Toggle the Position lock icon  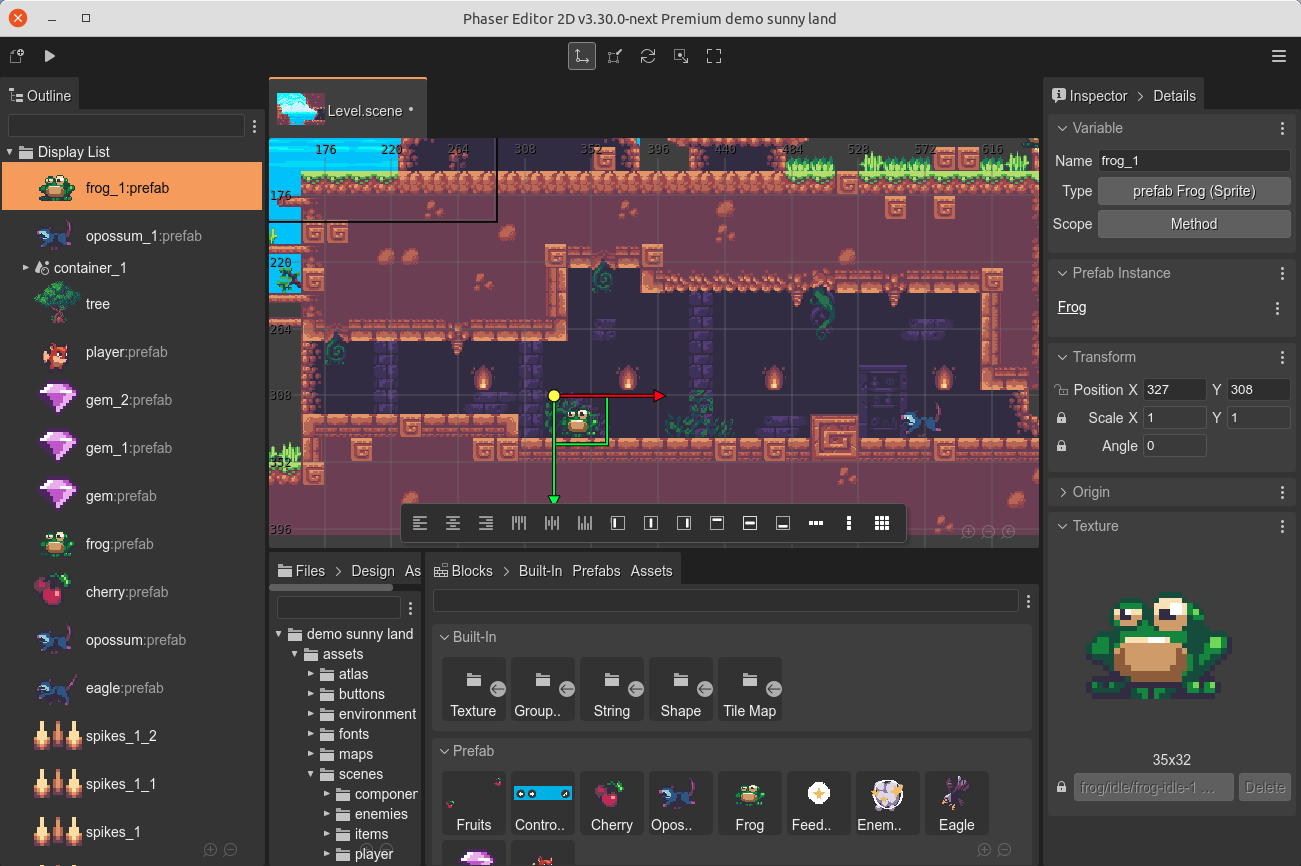tap(1061, 390)
